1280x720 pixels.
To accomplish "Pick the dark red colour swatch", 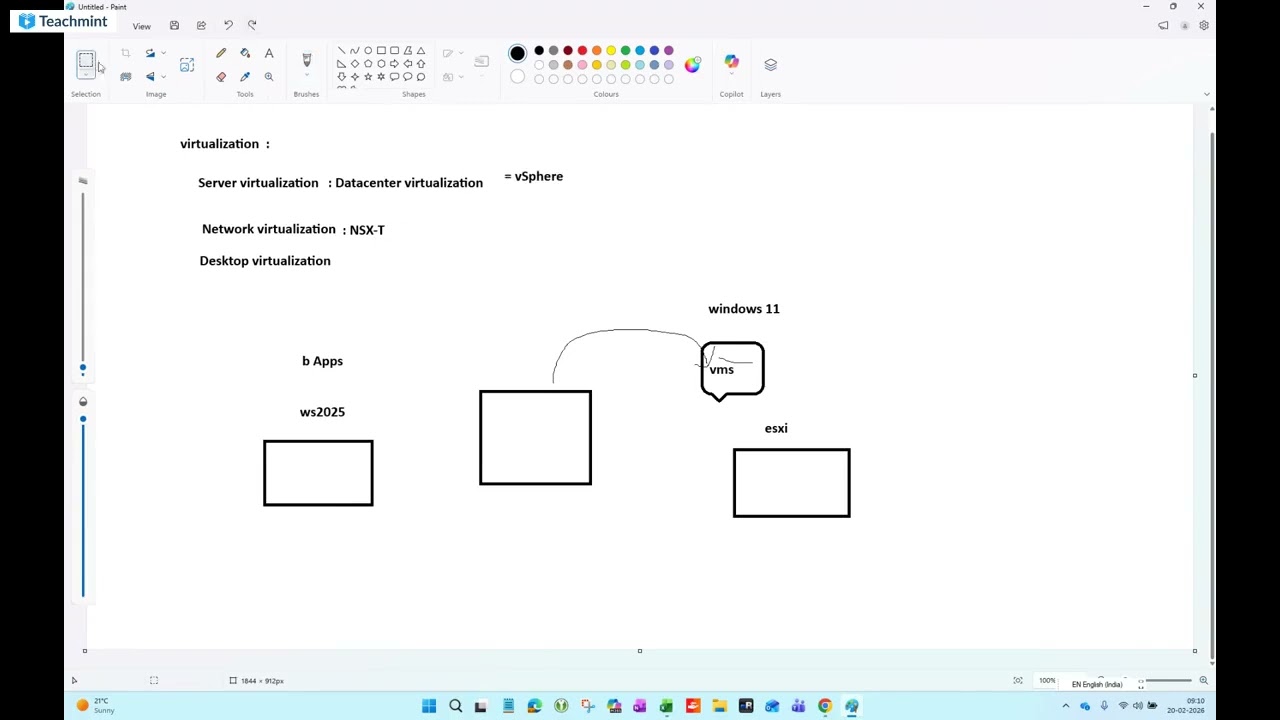I will (x=568, y=50).
